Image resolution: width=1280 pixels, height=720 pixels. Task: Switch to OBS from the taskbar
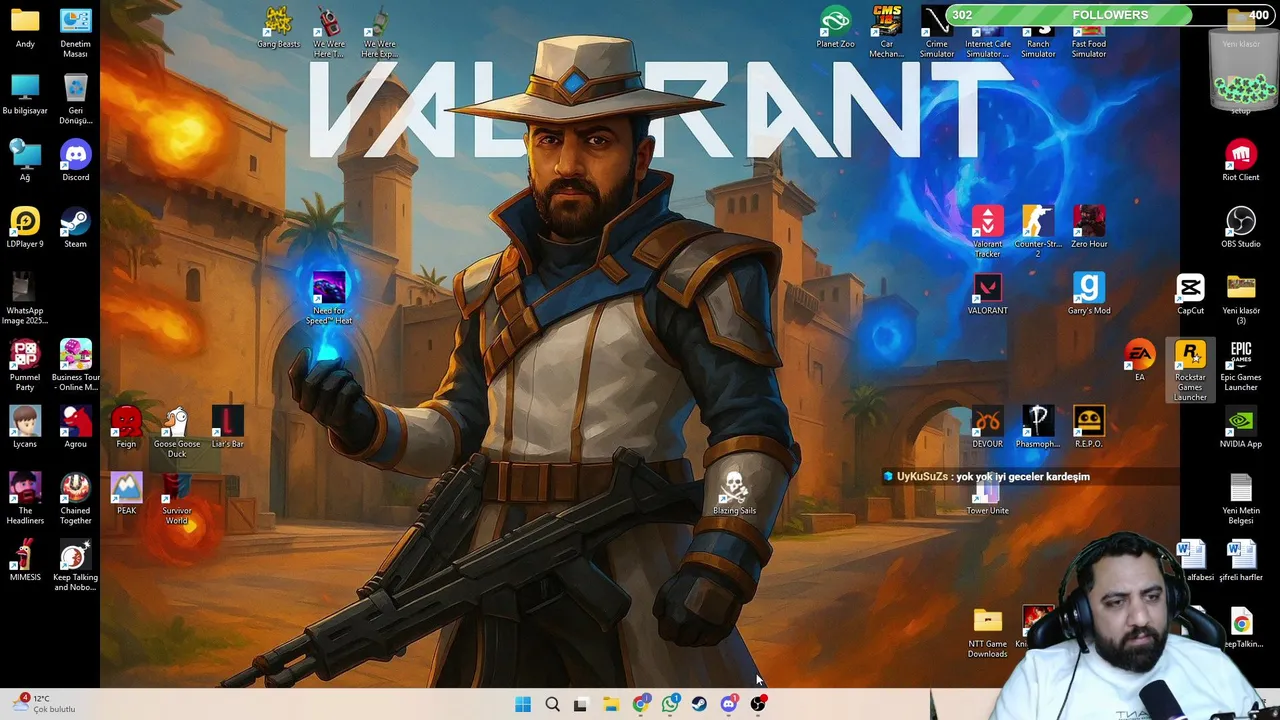(758, 705)
